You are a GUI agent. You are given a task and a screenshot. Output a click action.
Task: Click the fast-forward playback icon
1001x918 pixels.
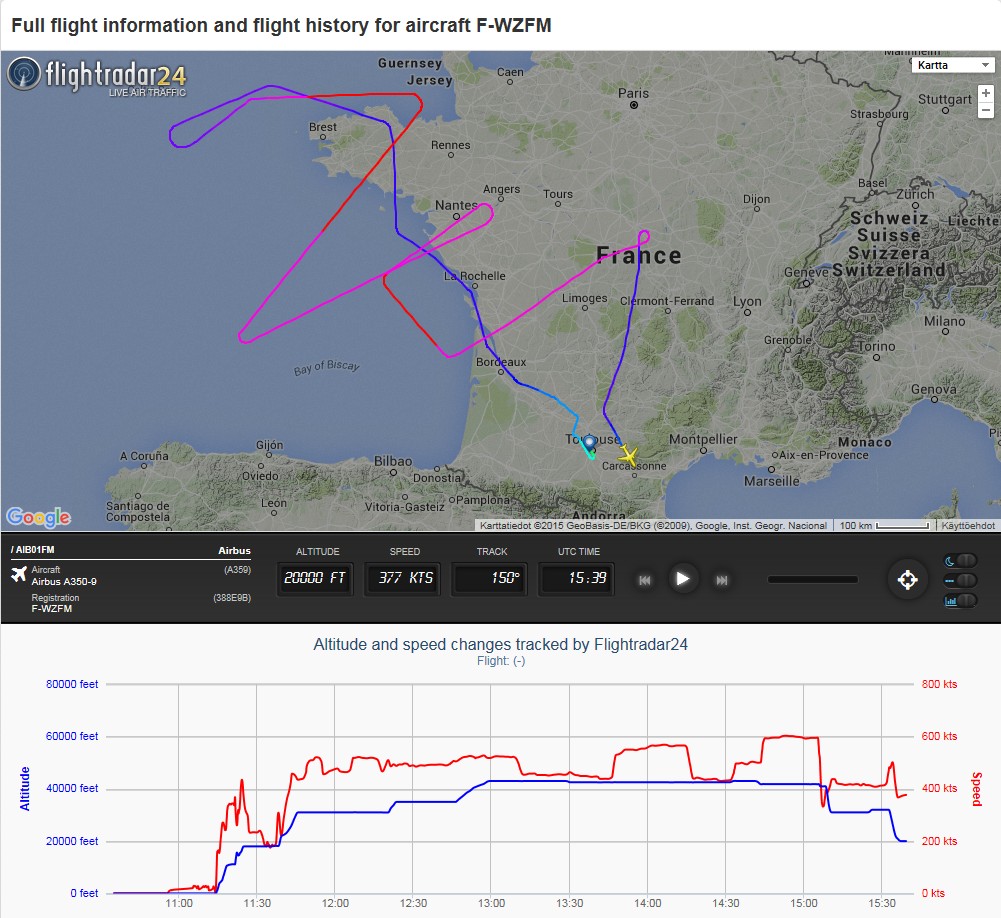pos(721,580)
